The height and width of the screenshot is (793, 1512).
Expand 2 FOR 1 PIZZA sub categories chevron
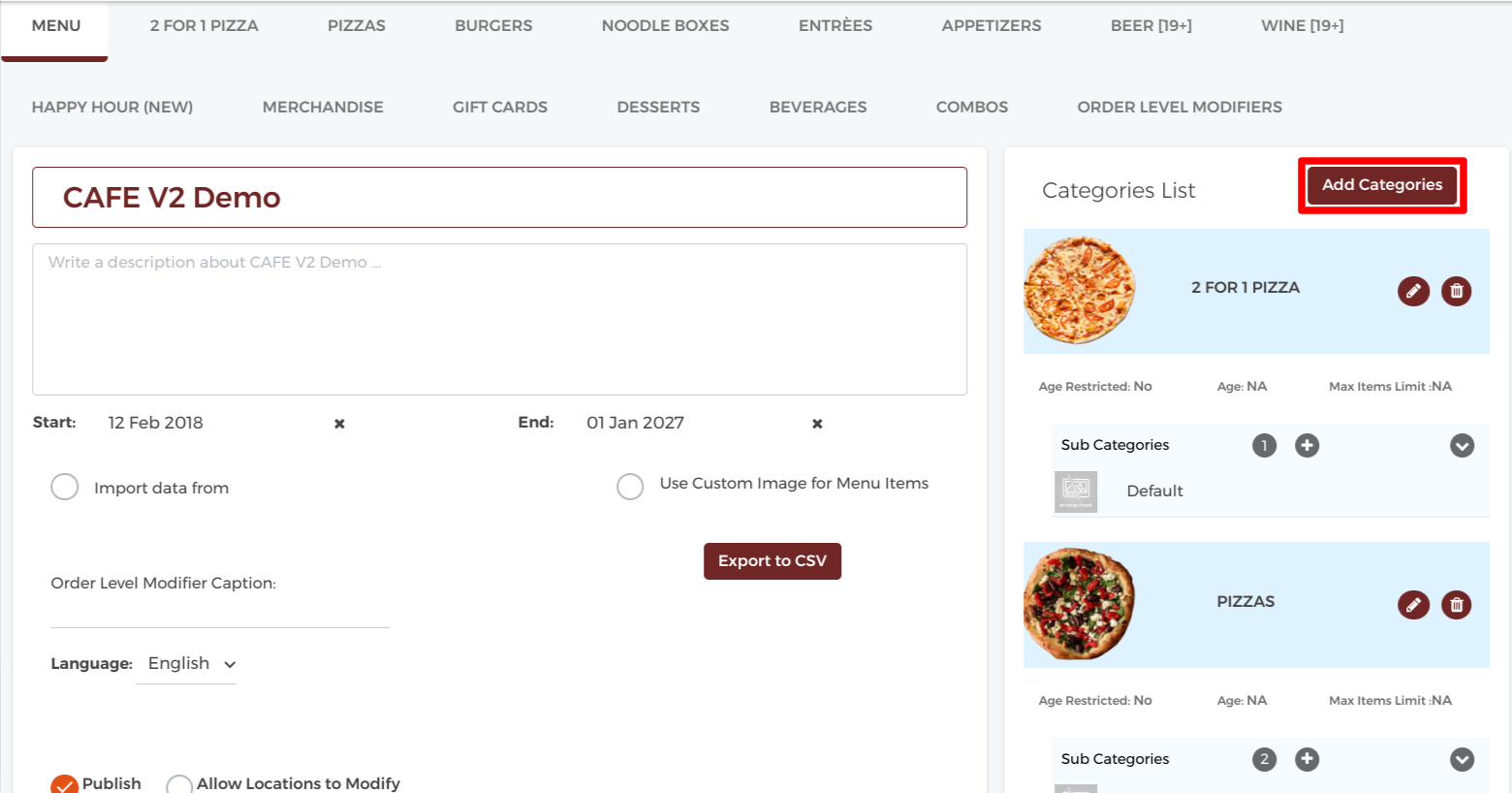[x=1462, y=445]
